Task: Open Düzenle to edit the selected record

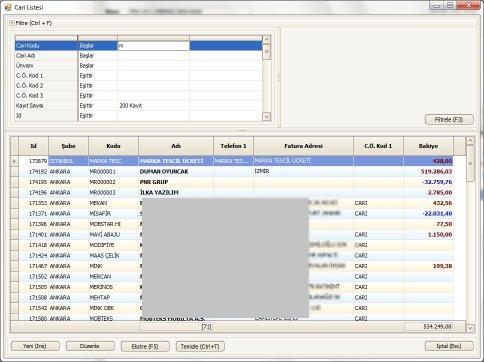Action: coord(90,346)
